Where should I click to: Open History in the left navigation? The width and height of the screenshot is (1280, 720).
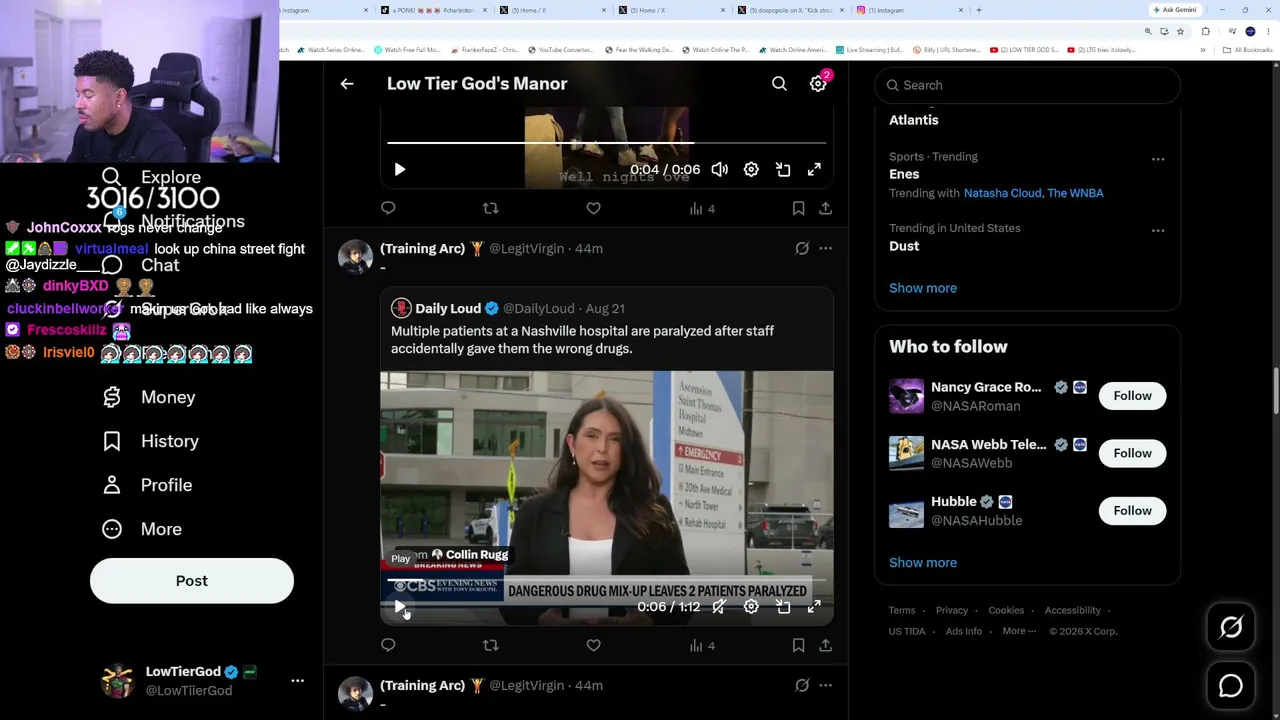151,441
